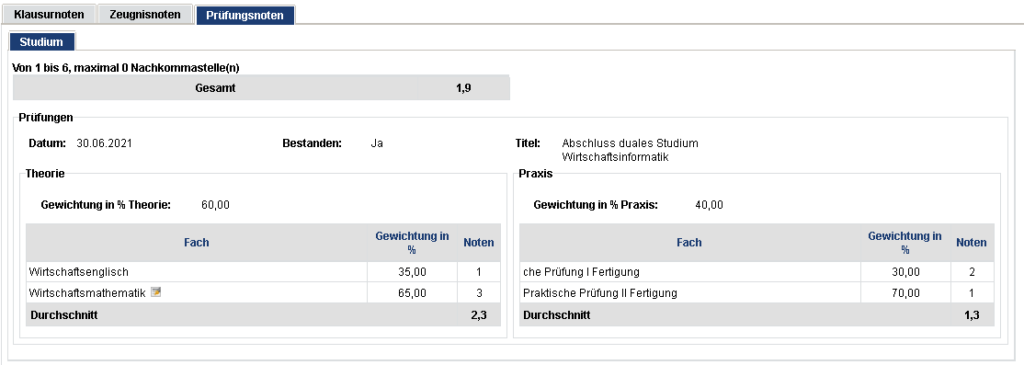The width and height of the screenshot is (1024, 365).
Task: Sort Theorie table by Fach header
Action: (x=197, y=242)
